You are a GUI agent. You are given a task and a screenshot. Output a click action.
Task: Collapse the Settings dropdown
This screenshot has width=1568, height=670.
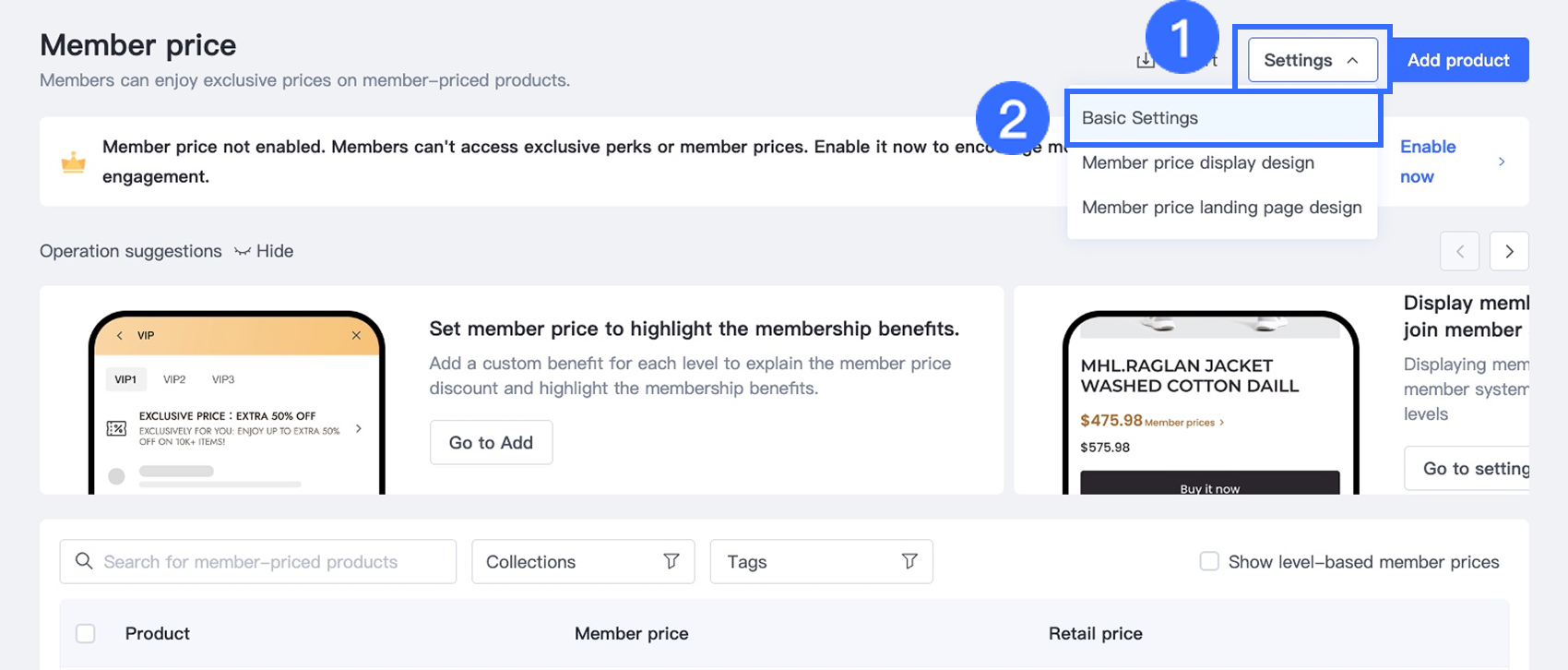pos(1312,60)
